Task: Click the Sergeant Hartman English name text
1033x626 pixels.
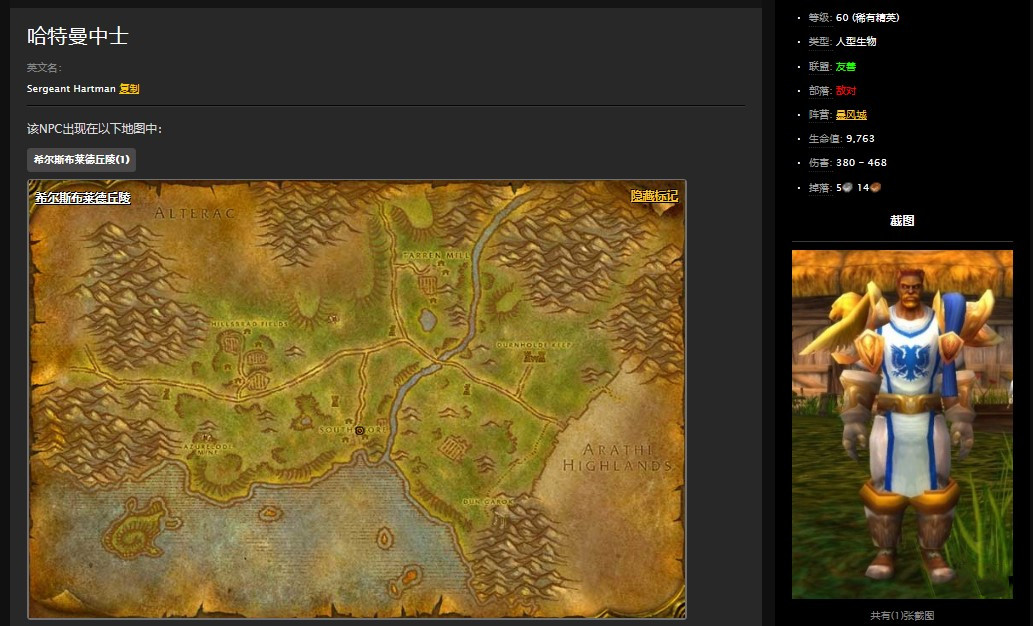Action: [71, 89]
